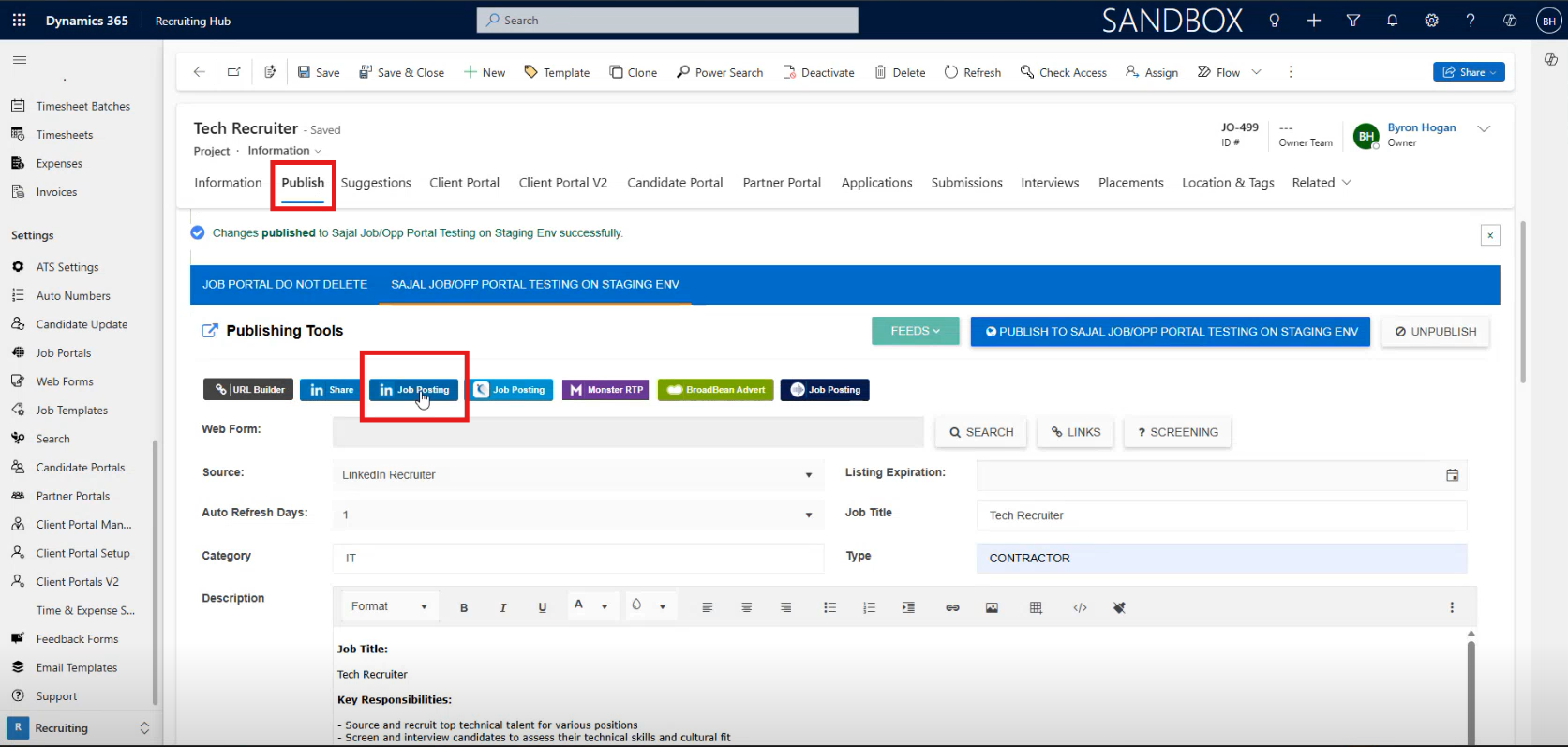Open the Listing Expiration calendar icon

pos(1452,475)
